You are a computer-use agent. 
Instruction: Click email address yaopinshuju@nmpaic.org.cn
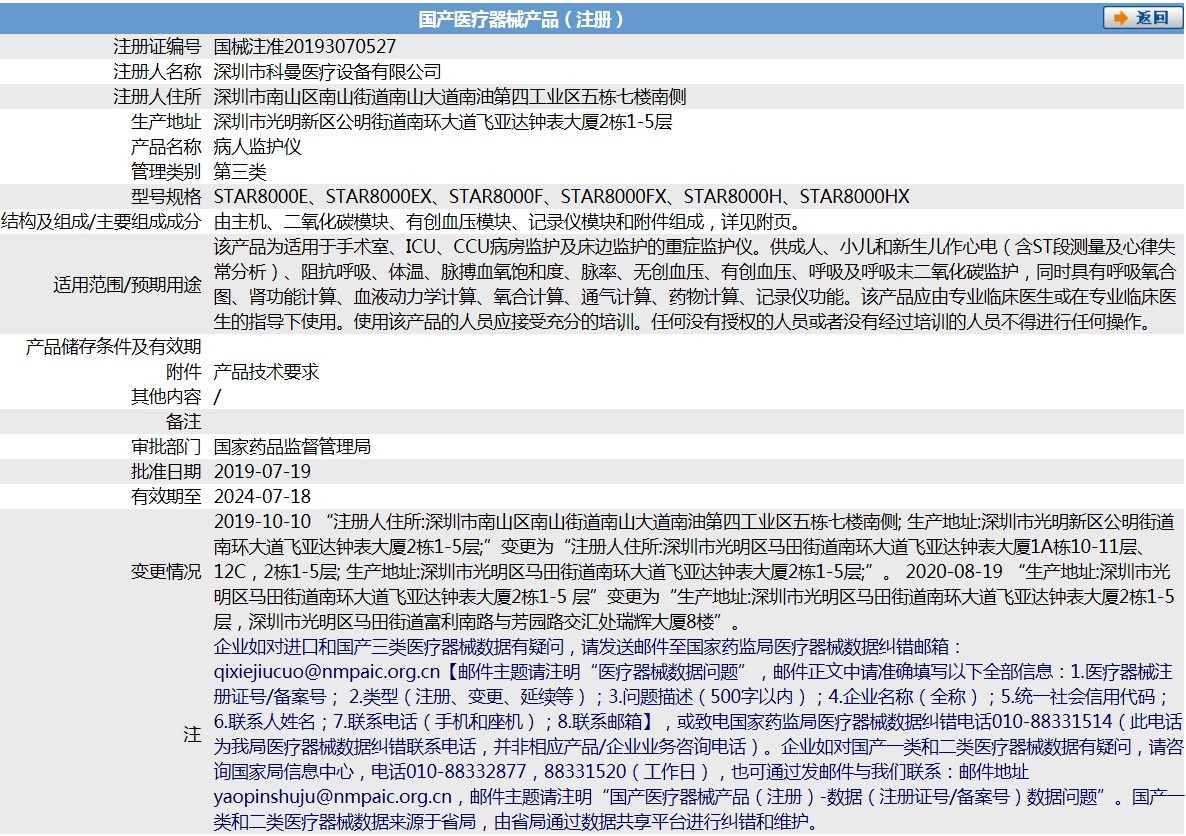tap(333, 796)
